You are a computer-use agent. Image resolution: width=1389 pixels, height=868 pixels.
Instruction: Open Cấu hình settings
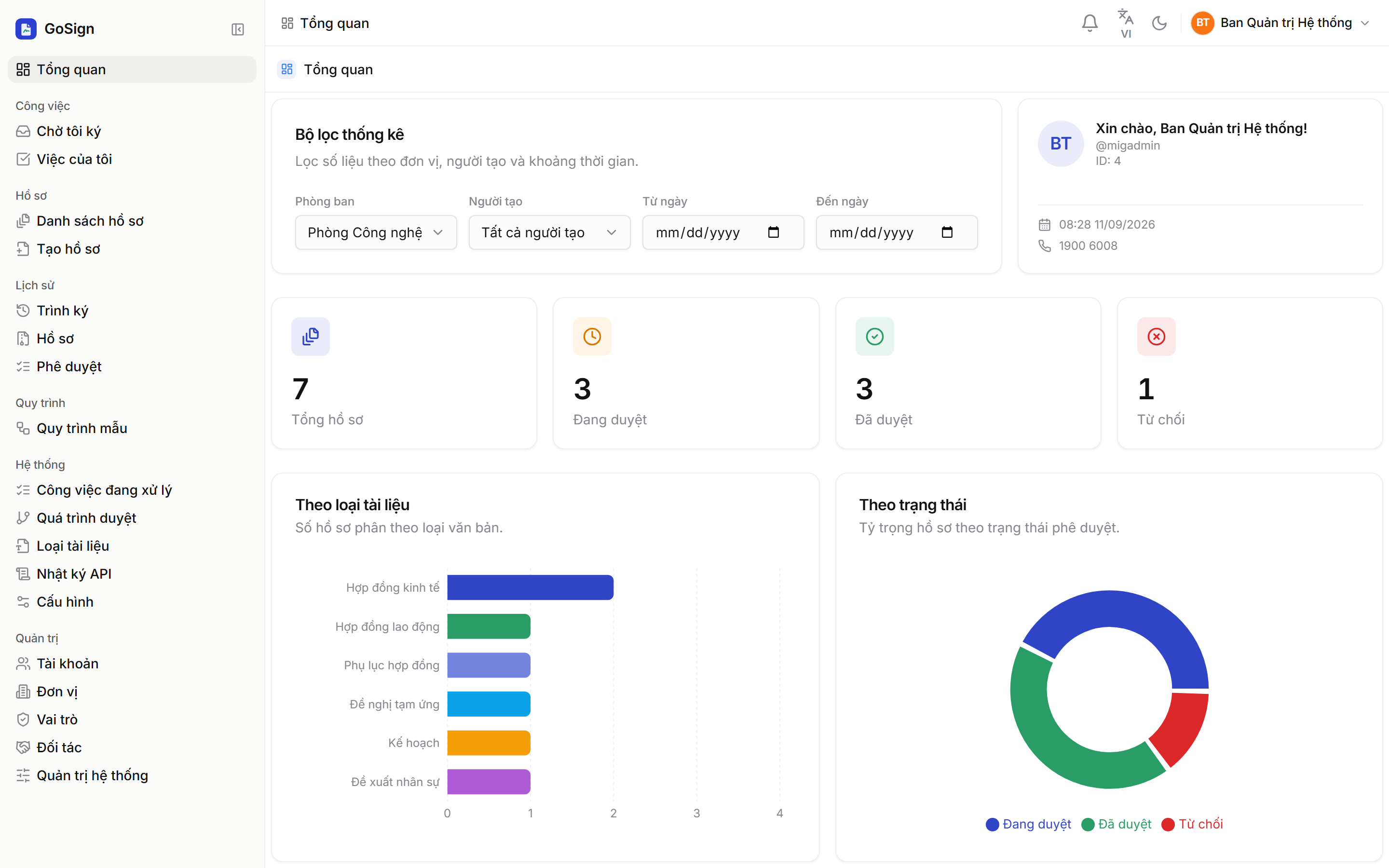tap(132, 602)
